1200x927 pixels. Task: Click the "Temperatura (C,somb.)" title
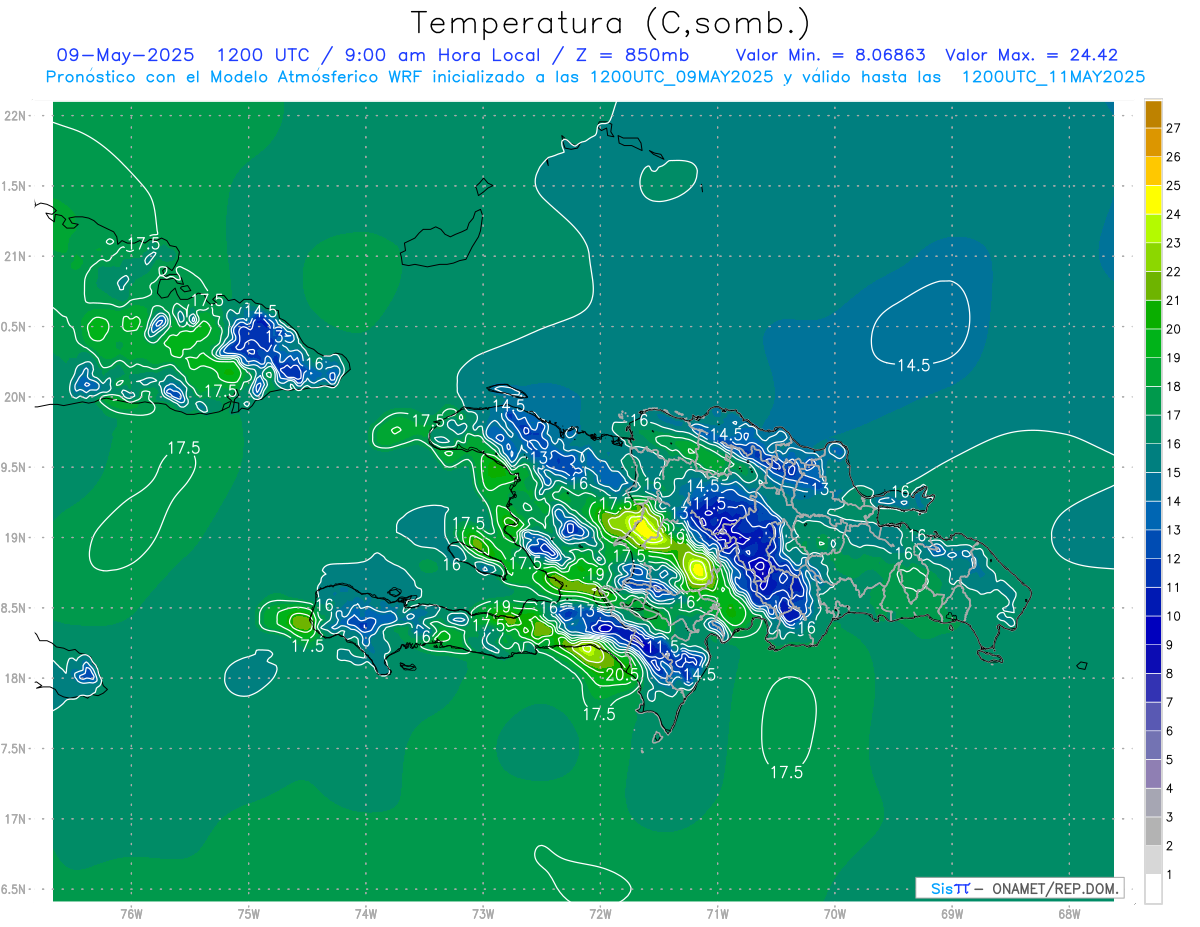click(x=611, y=24)
